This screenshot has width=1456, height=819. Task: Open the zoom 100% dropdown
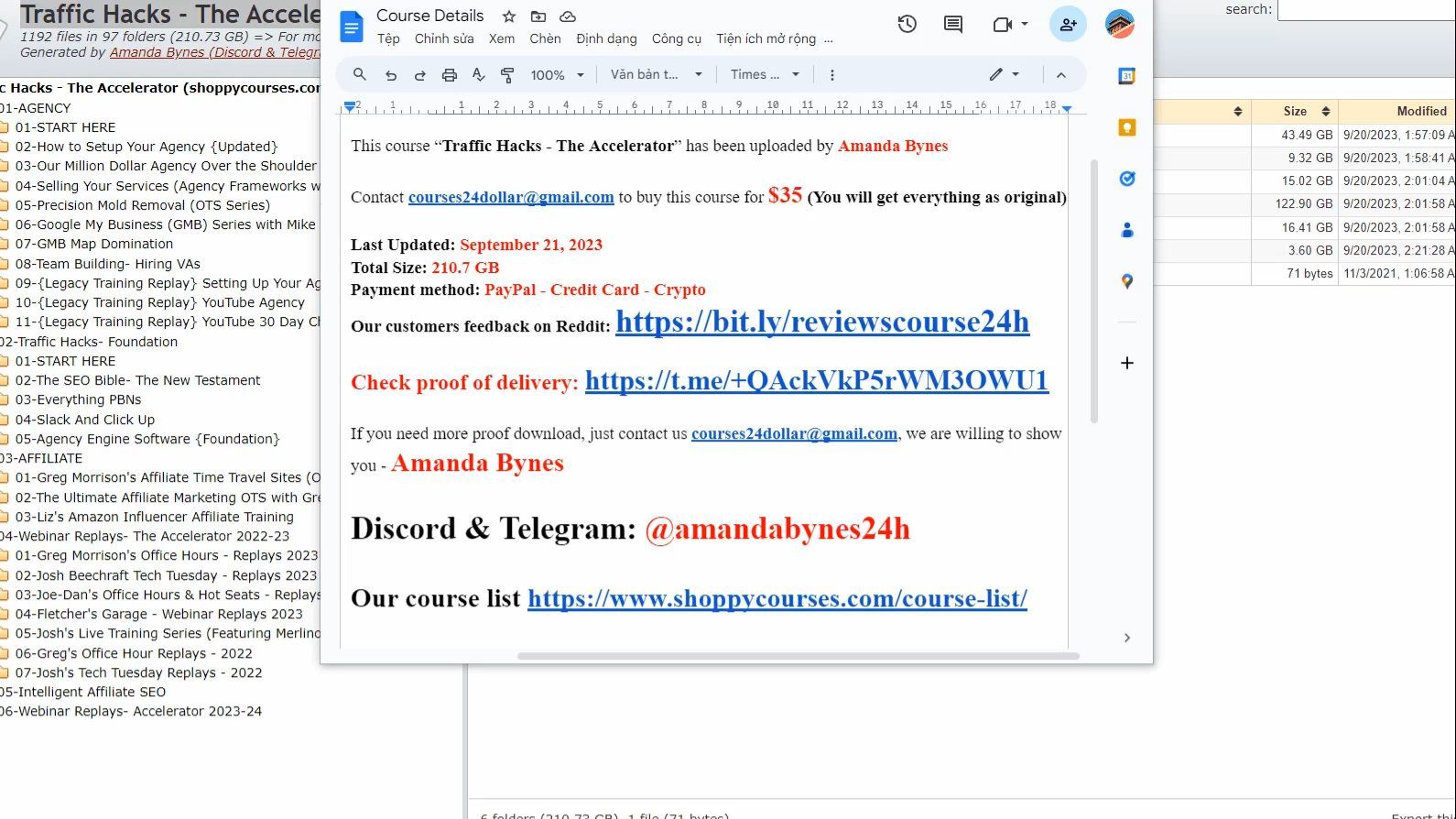coord(557,75)
